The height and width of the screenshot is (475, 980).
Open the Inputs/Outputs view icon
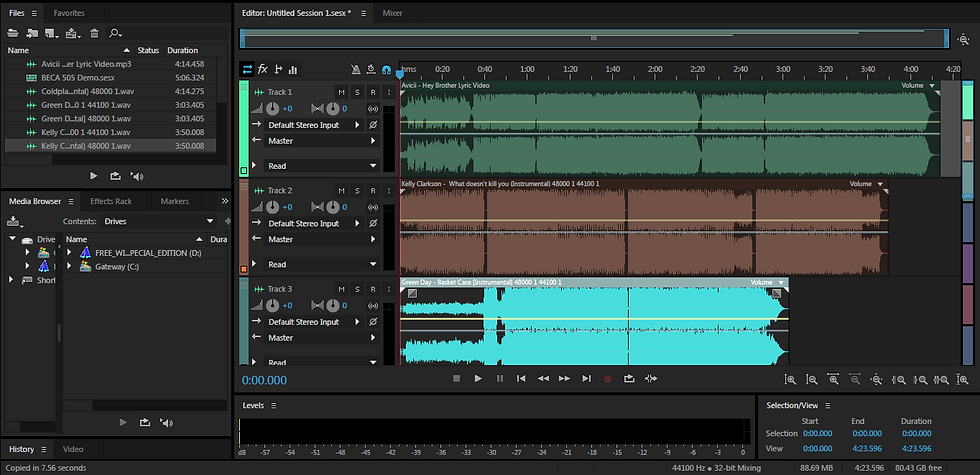coord(248,69)
